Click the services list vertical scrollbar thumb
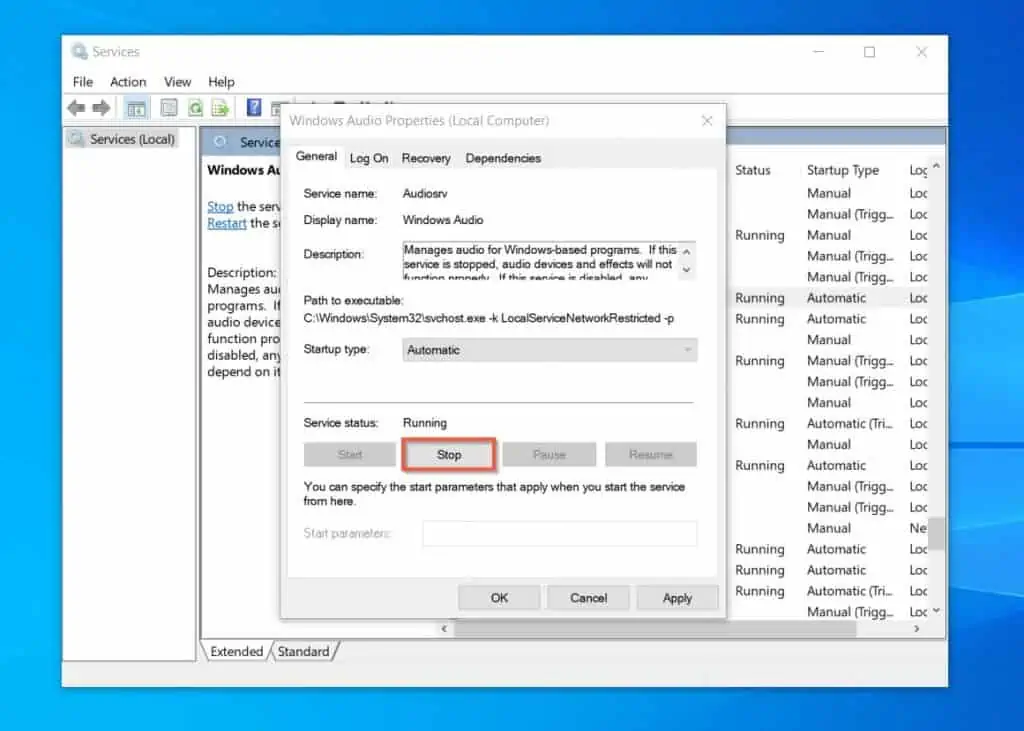Screen dimensions: 1024x731 coord(936,534)
